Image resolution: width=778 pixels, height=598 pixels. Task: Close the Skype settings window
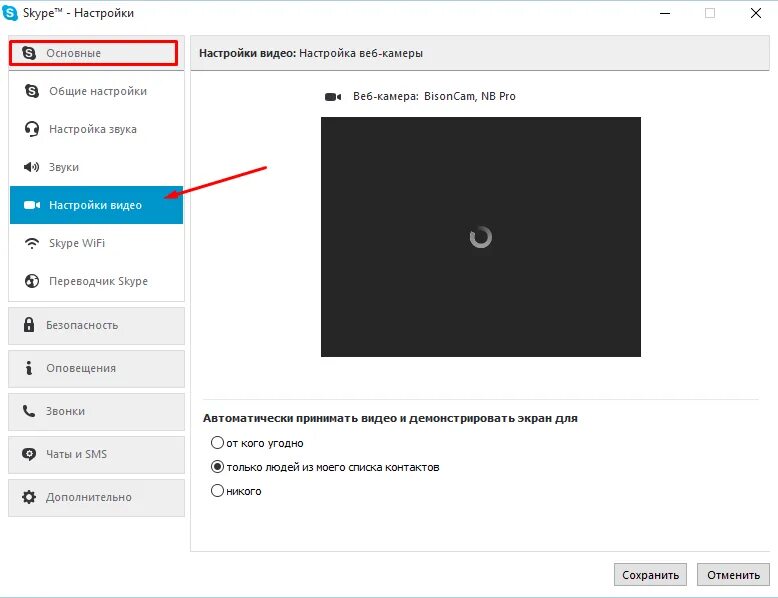pyautogui.click(x=756, y=13)
